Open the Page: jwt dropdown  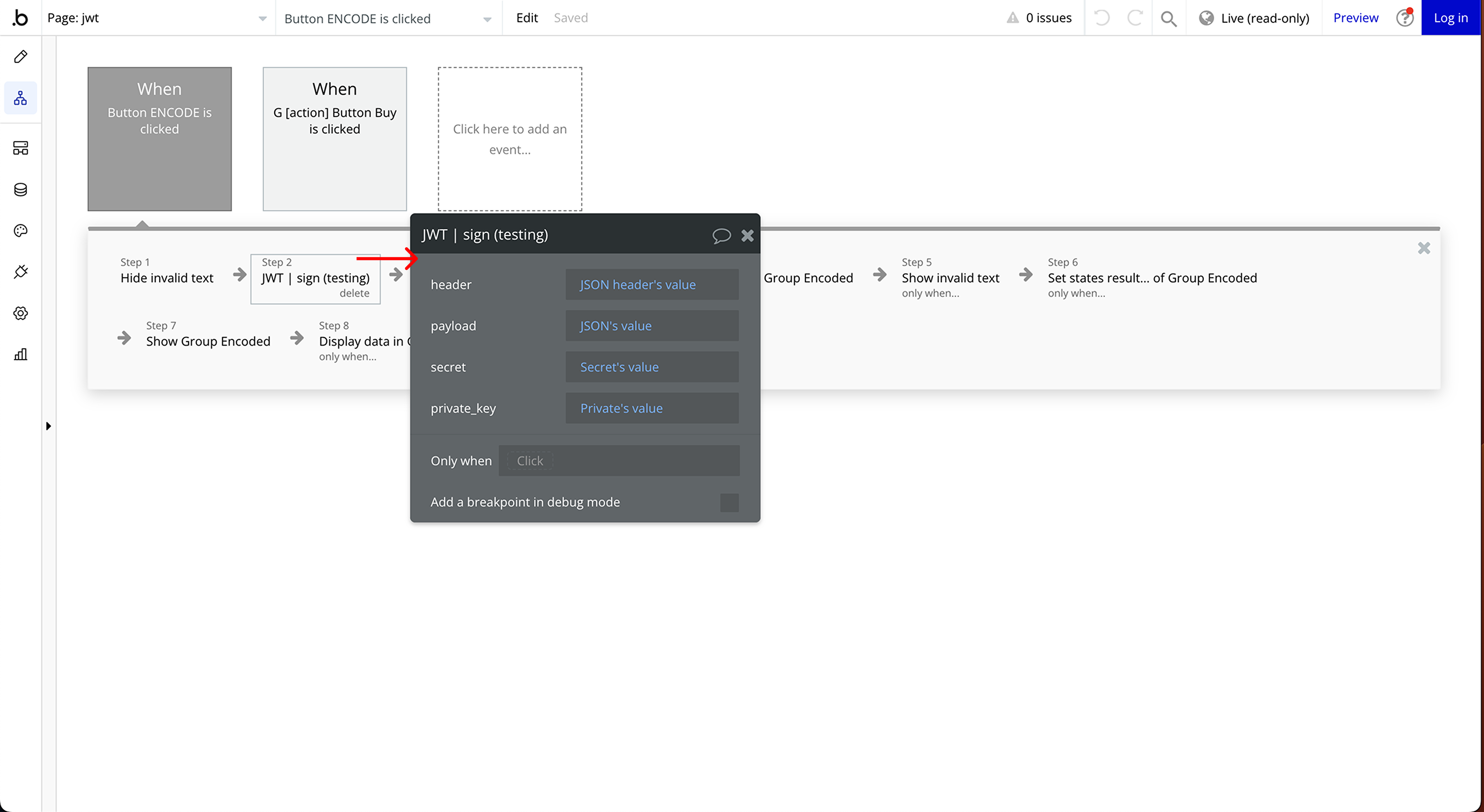157,19
